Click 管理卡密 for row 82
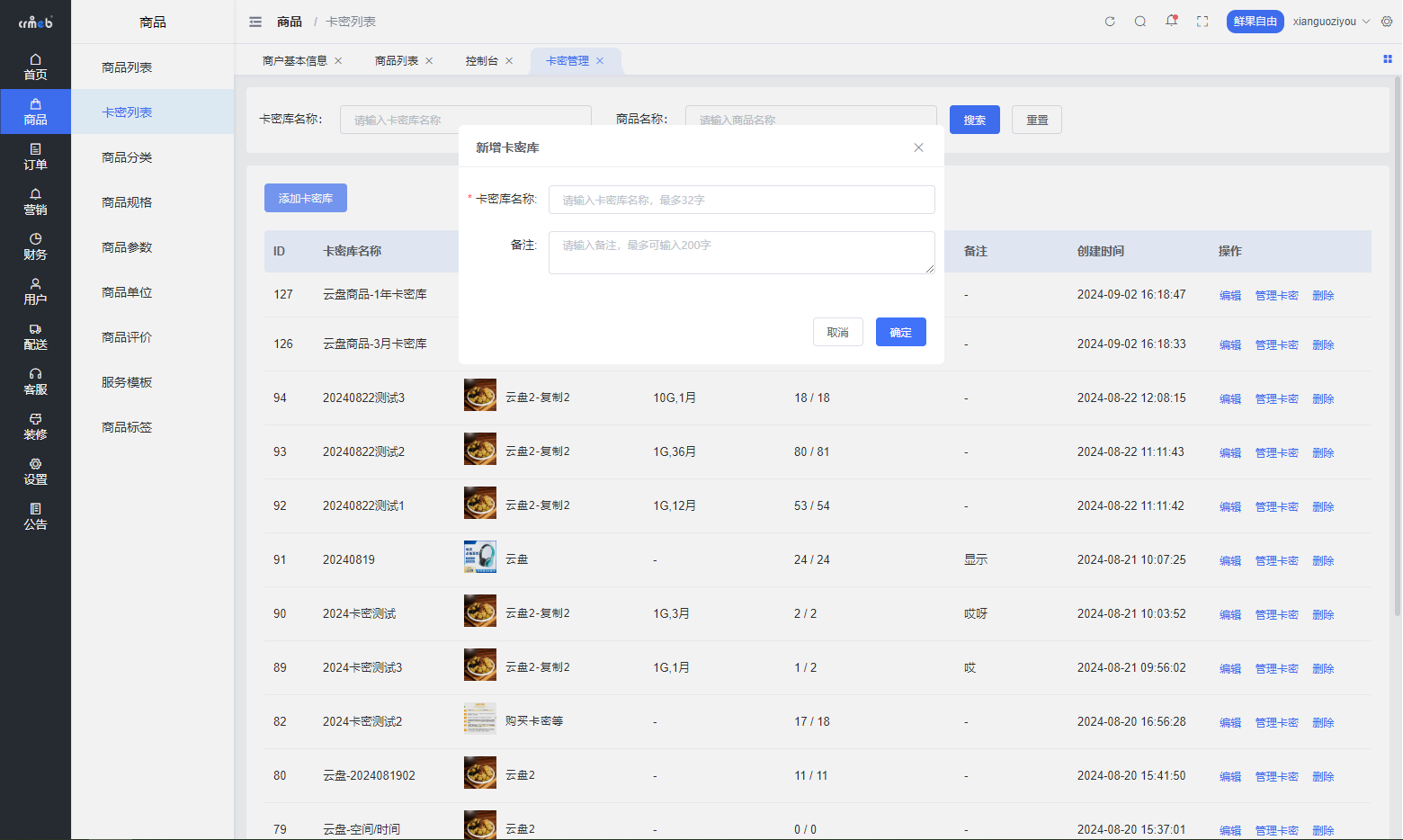This screenshot has height=840, width=1403. click(x=1277, y=722)
